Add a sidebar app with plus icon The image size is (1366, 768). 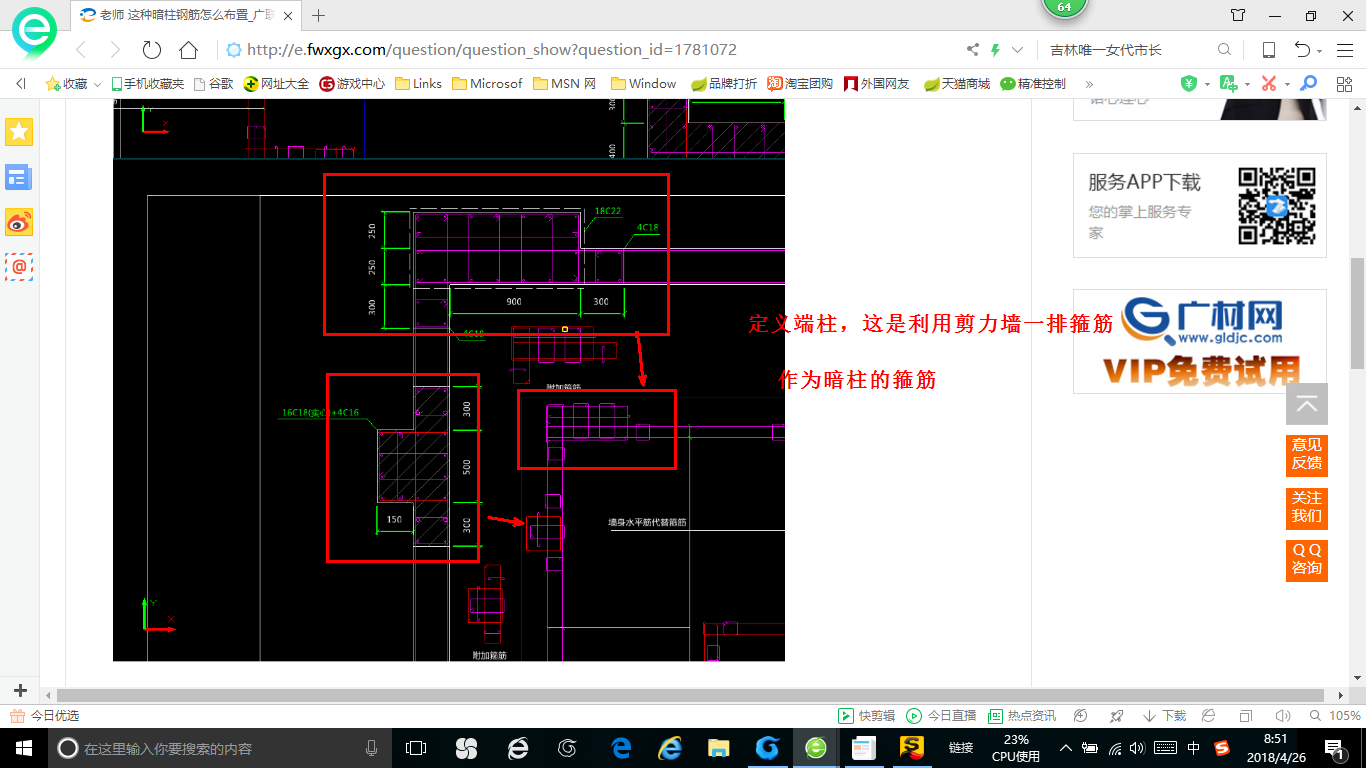21,691
